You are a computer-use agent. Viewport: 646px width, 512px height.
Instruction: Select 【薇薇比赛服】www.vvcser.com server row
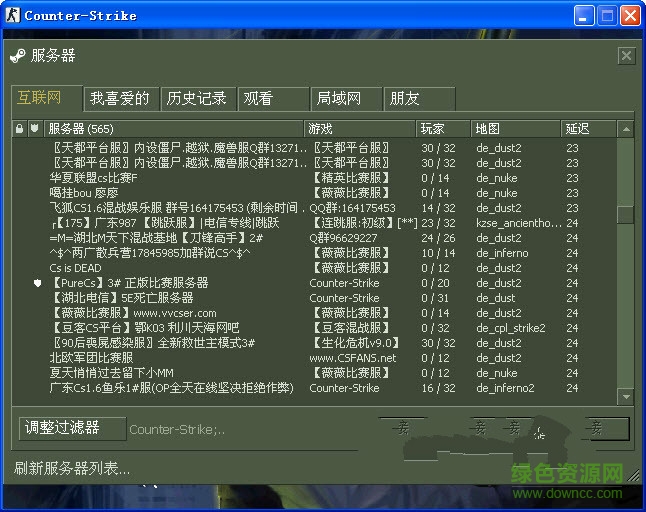point(315,313)
